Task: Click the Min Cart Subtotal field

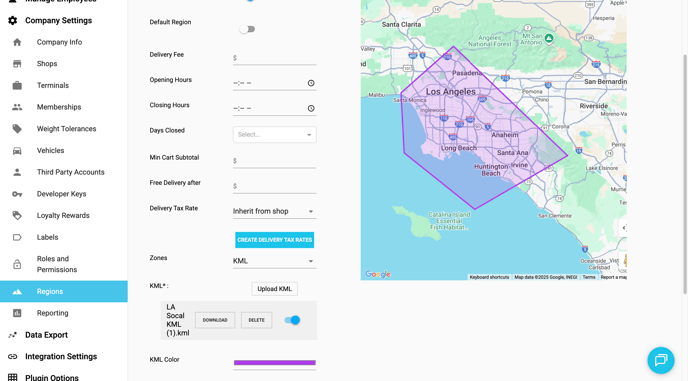Action: (x=275, y=161)
